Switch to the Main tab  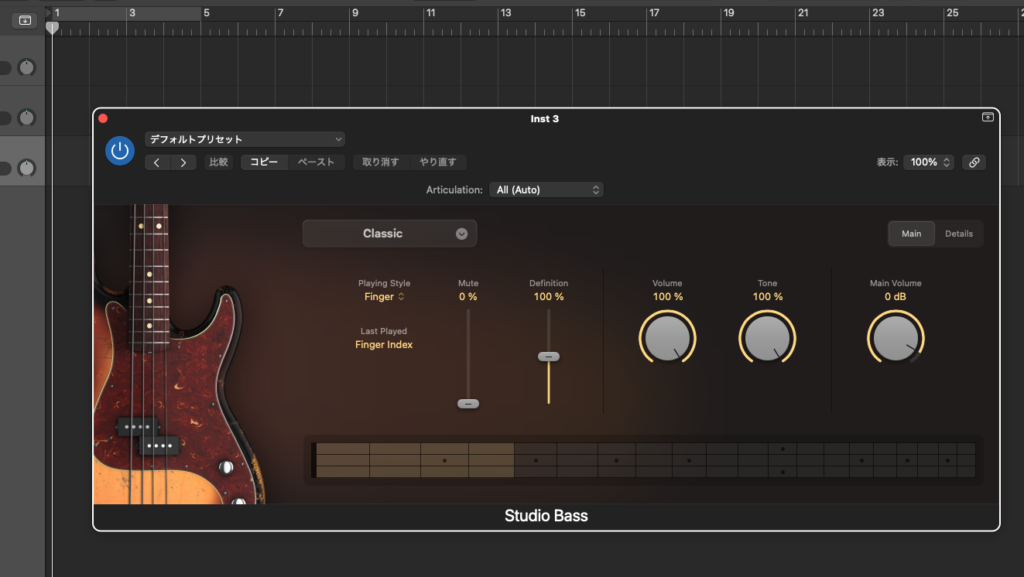911,234
